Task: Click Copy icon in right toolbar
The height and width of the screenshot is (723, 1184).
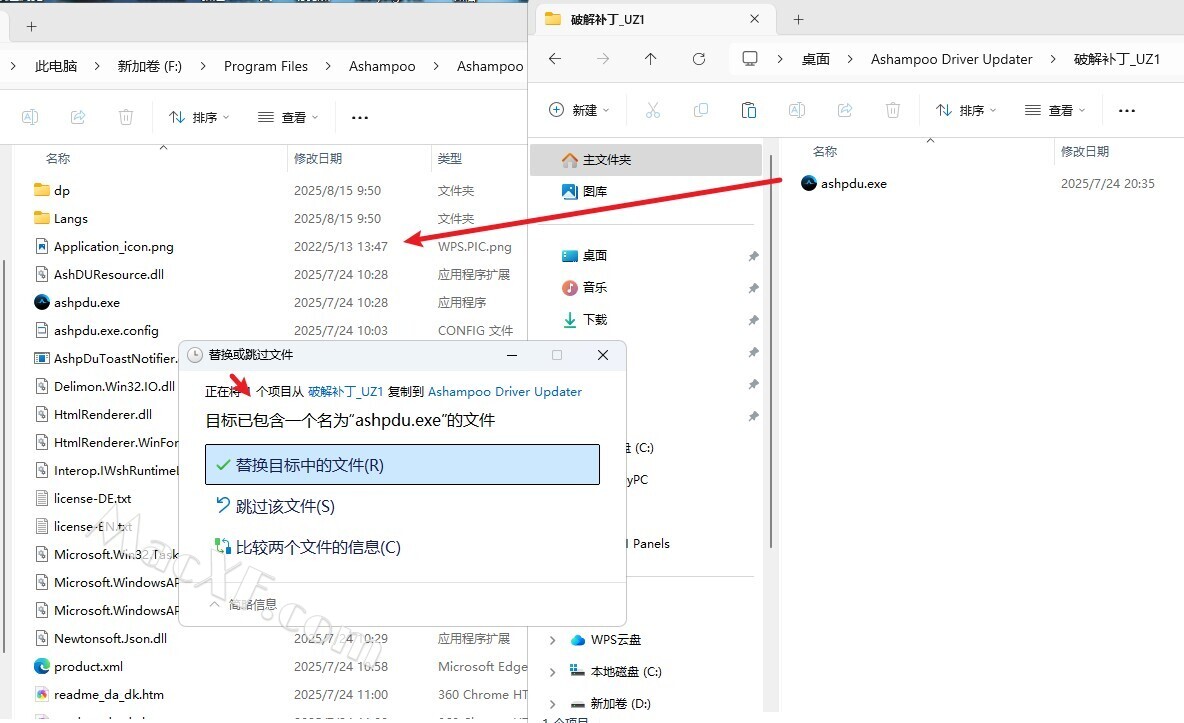Action: point(701,110)
